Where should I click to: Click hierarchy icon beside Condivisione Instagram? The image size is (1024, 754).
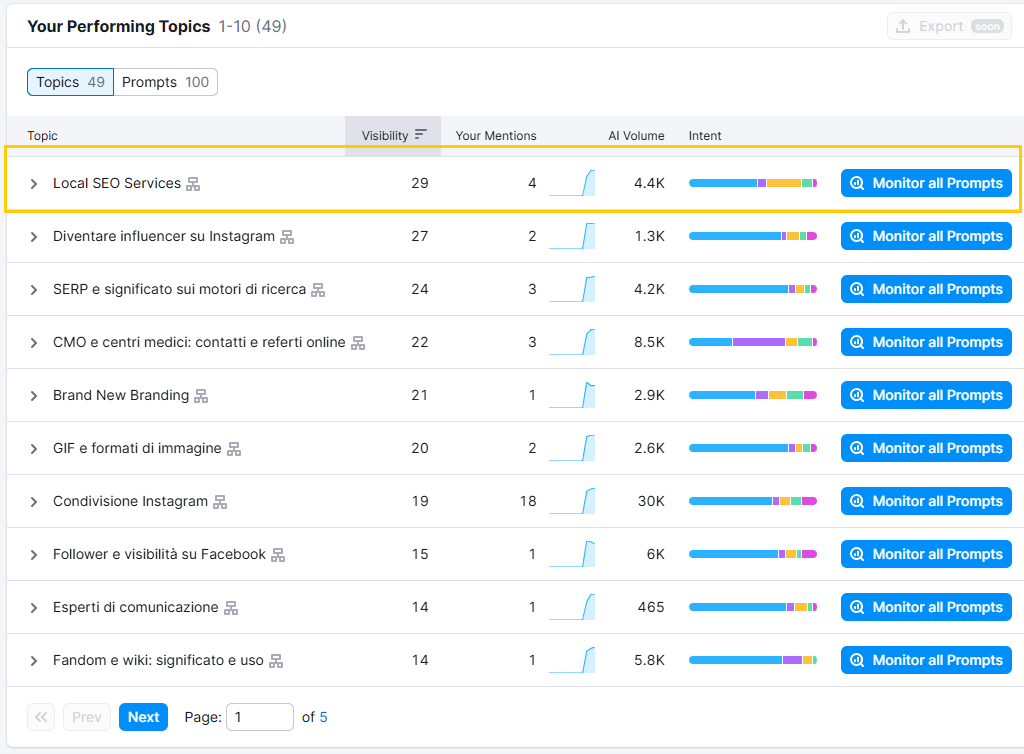pyautogui.click(x=220, y=502)
